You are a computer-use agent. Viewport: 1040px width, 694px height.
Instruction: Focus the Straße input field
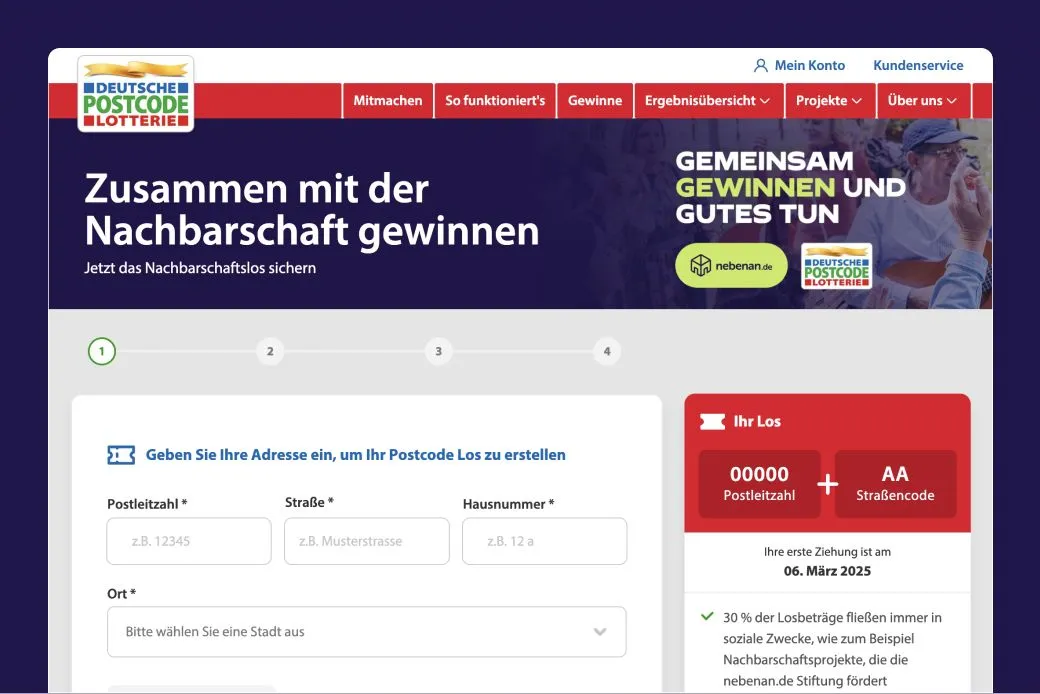[x=367, y=541]
